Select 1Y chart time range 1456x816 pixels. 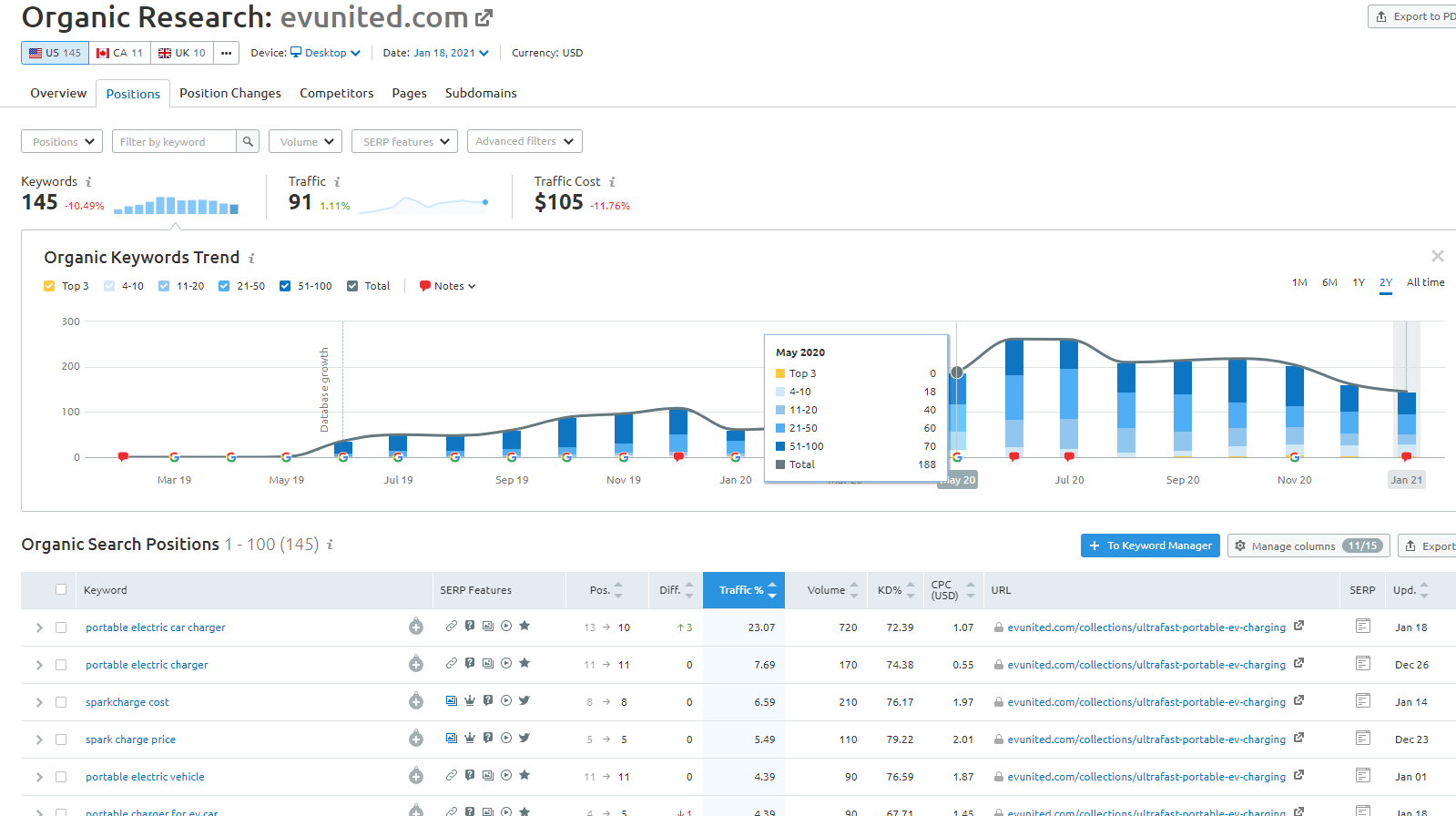pyautogui.click(x=1359, y=282)
